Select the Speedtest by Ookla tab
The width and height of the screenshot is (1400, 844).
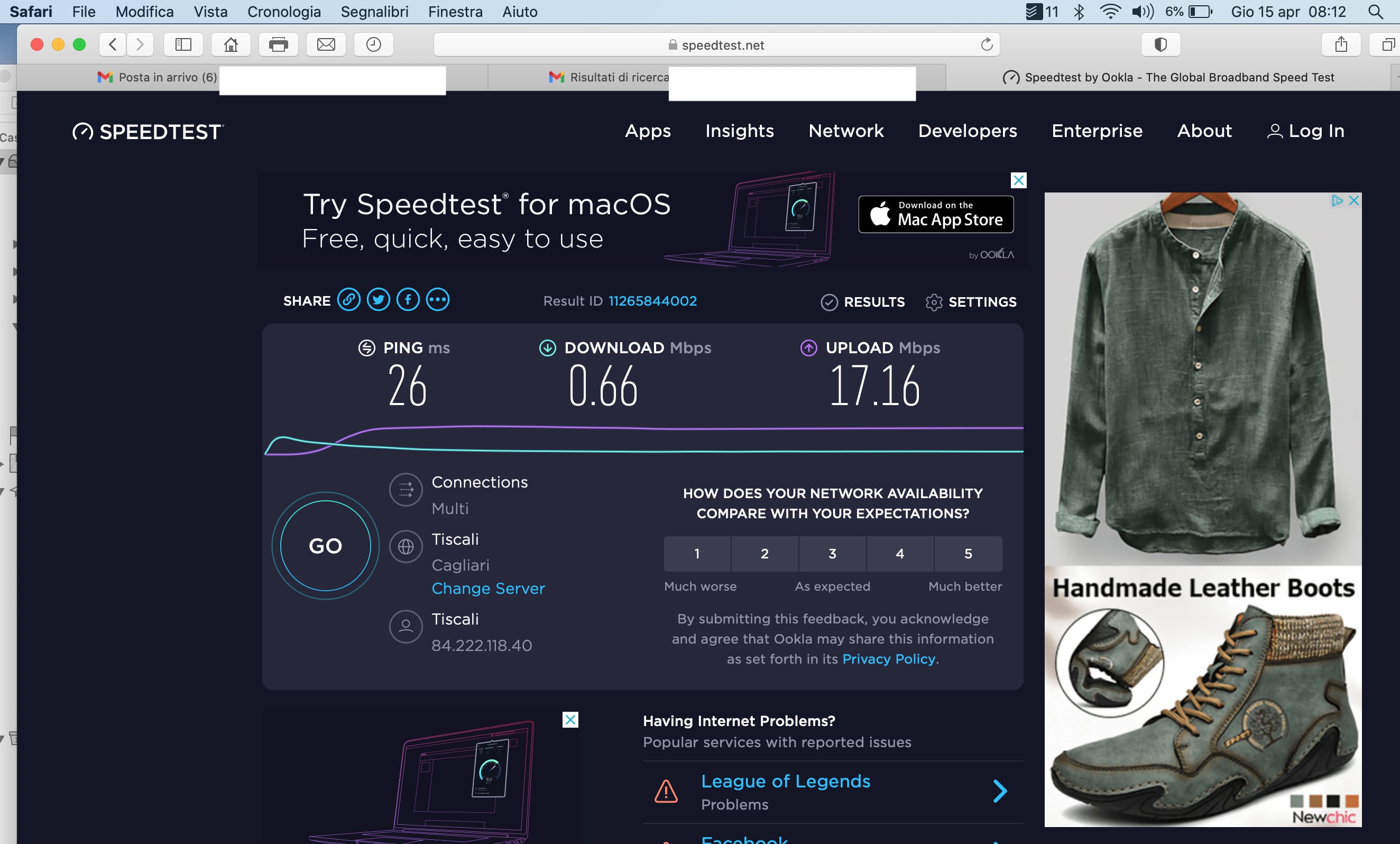pyautogui.click(x=1168, y=77)
